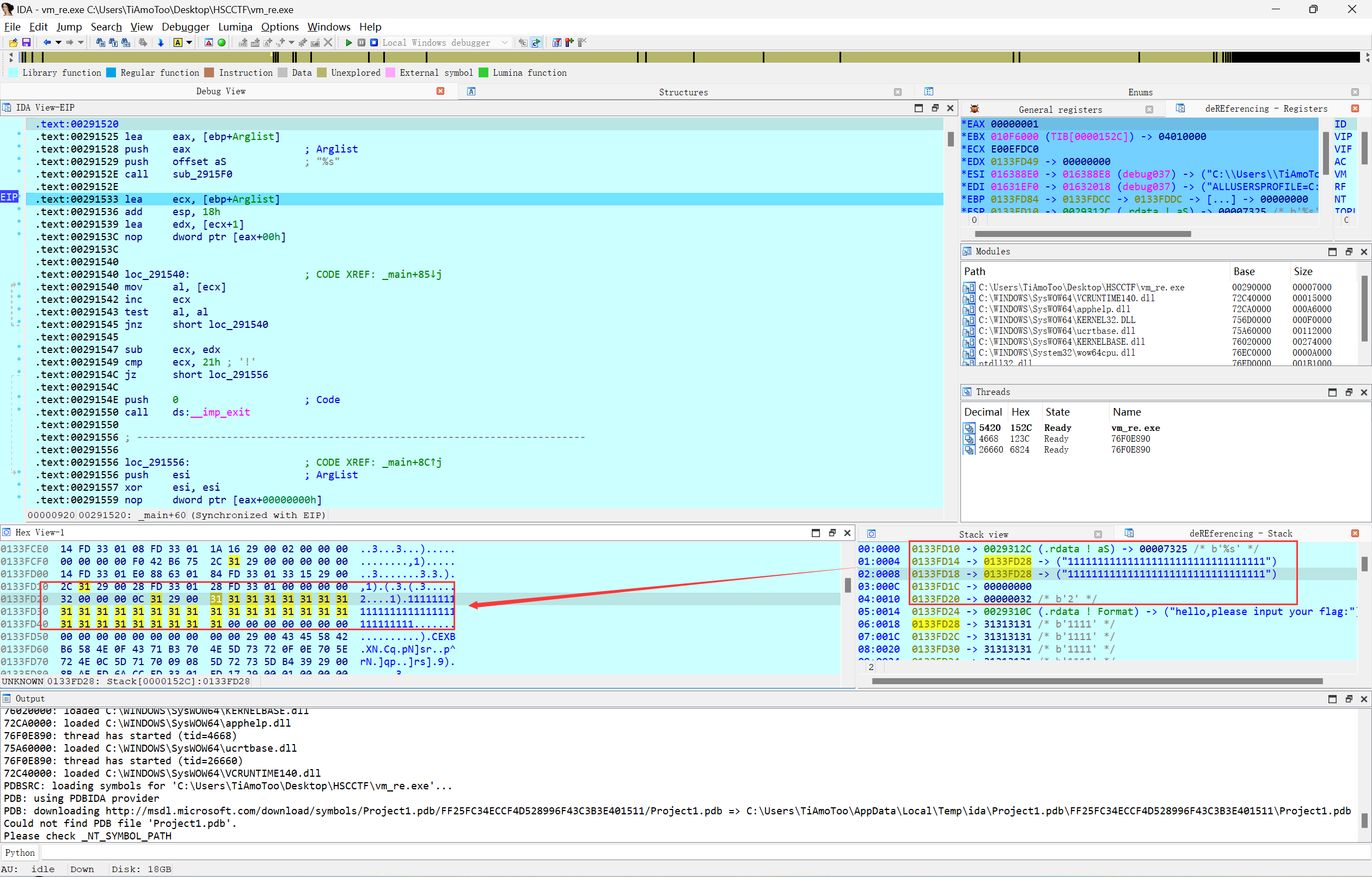Image resolution: width=1372 pixels, height=877 pixels.
Task: Open the Jump menu
Action: (x=69, y=27)
